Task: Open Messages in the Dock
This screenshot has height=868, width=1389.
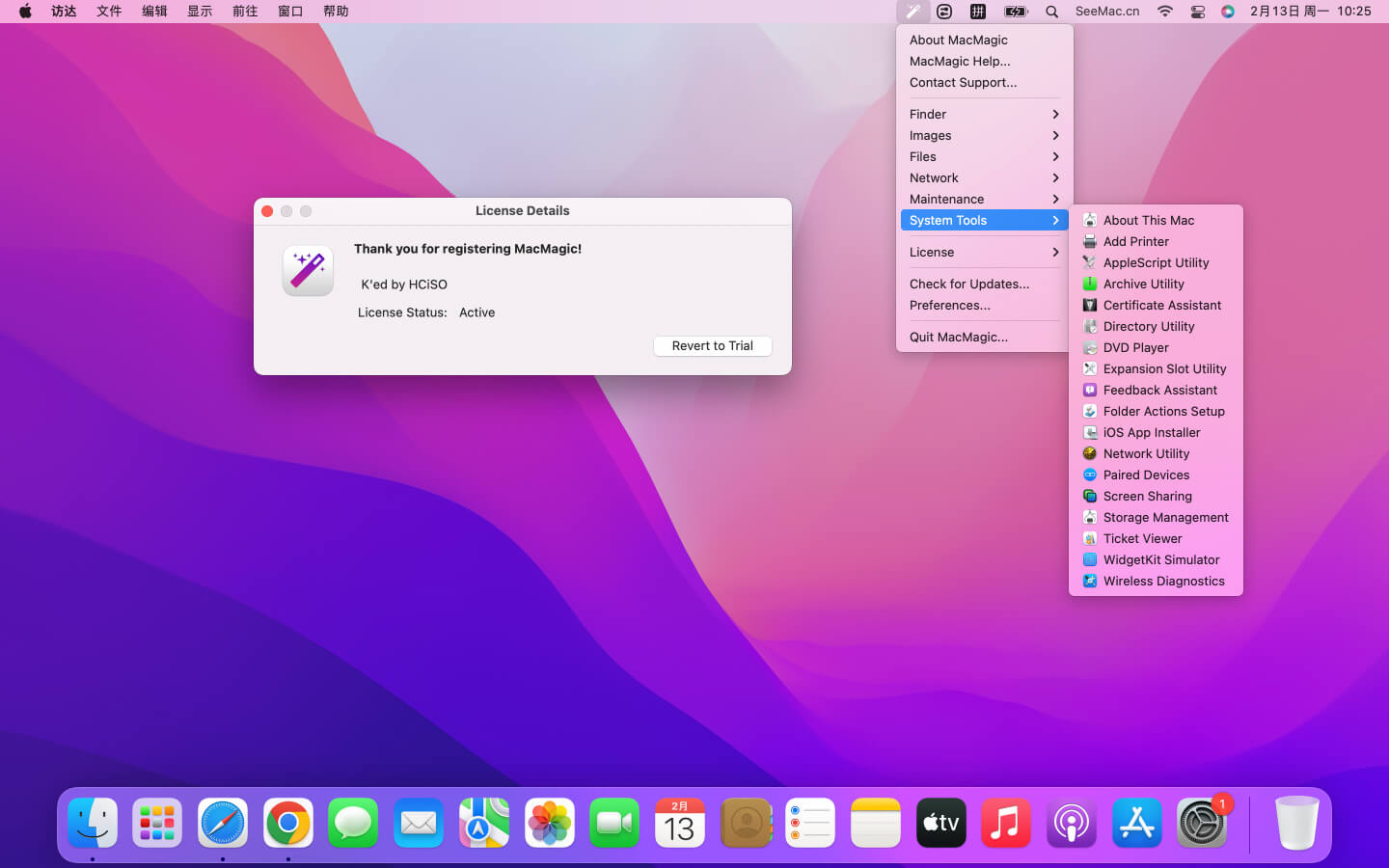Action: 353,824
